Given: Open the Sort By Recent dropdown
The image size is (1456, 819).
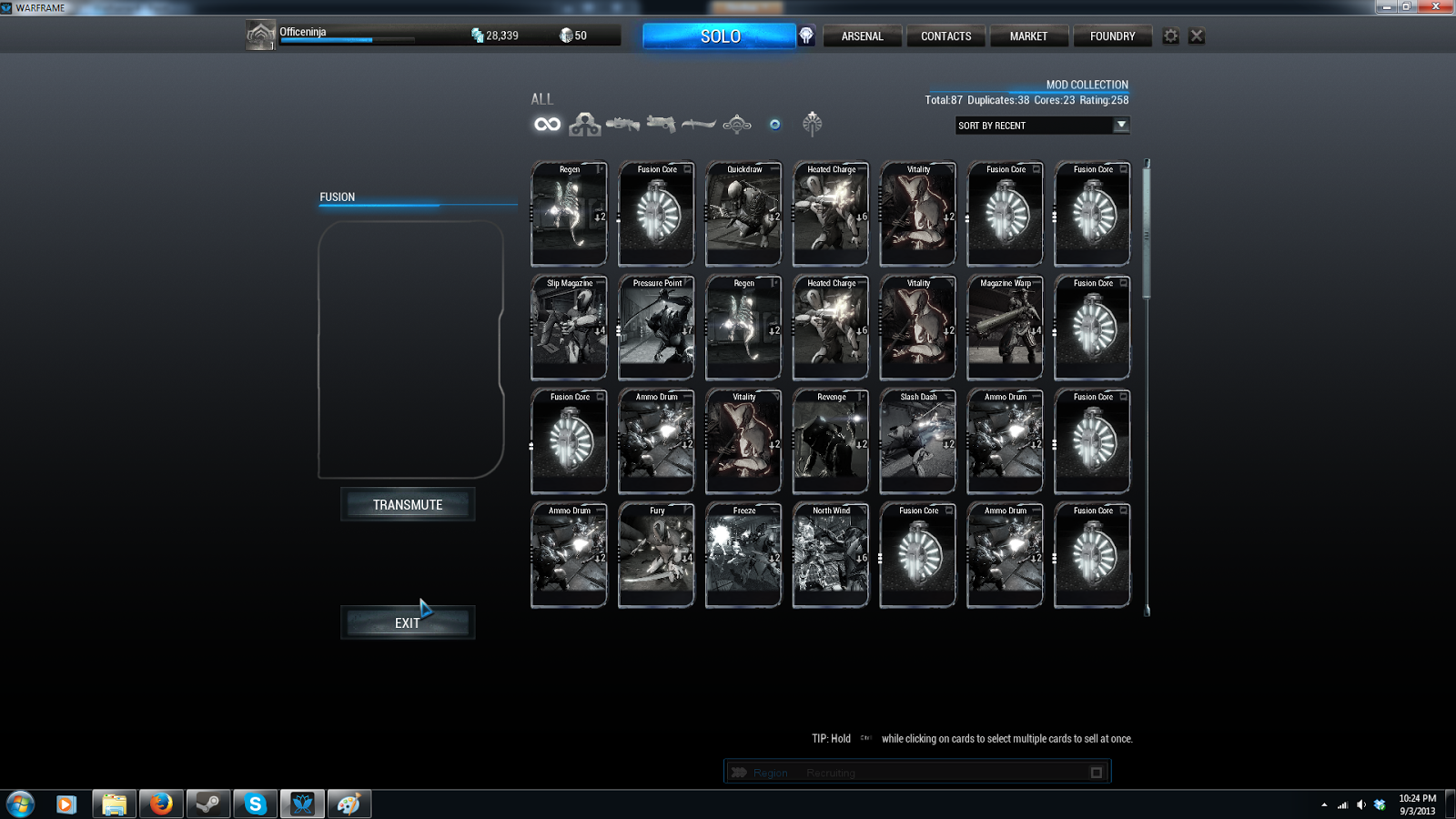Looking at the screenshot, I should (x=1042, y=126).
